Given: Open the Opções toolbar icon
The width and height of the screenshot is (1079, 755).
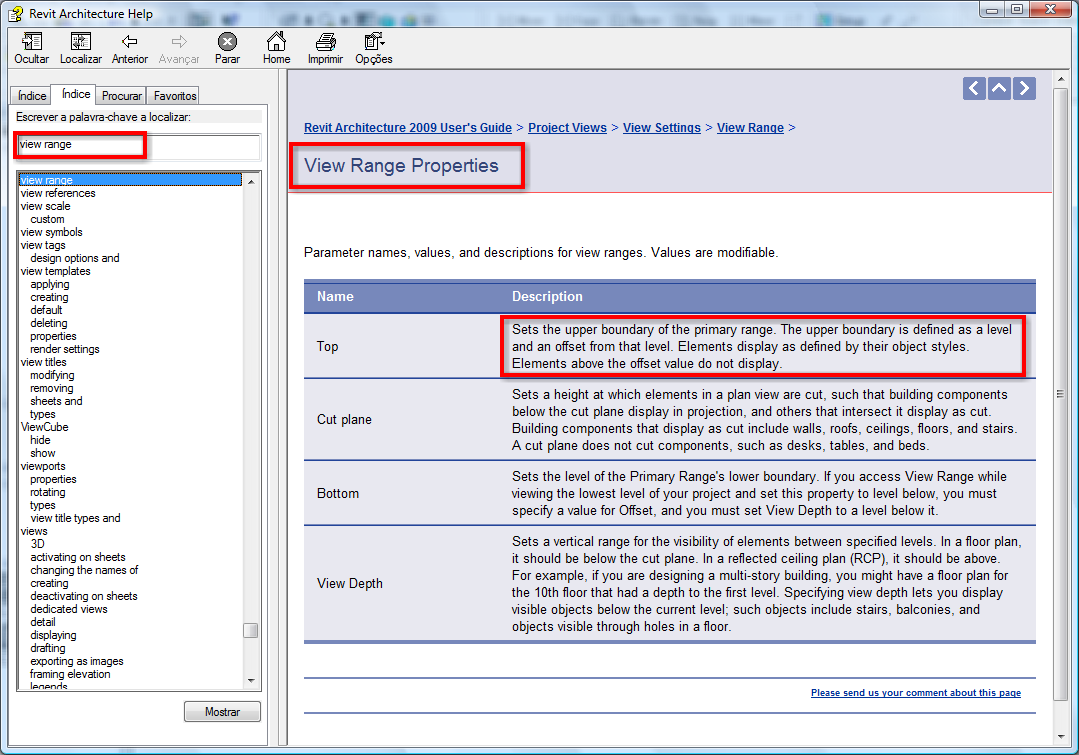Looking at the screenshot, I should tap(374, 42).
